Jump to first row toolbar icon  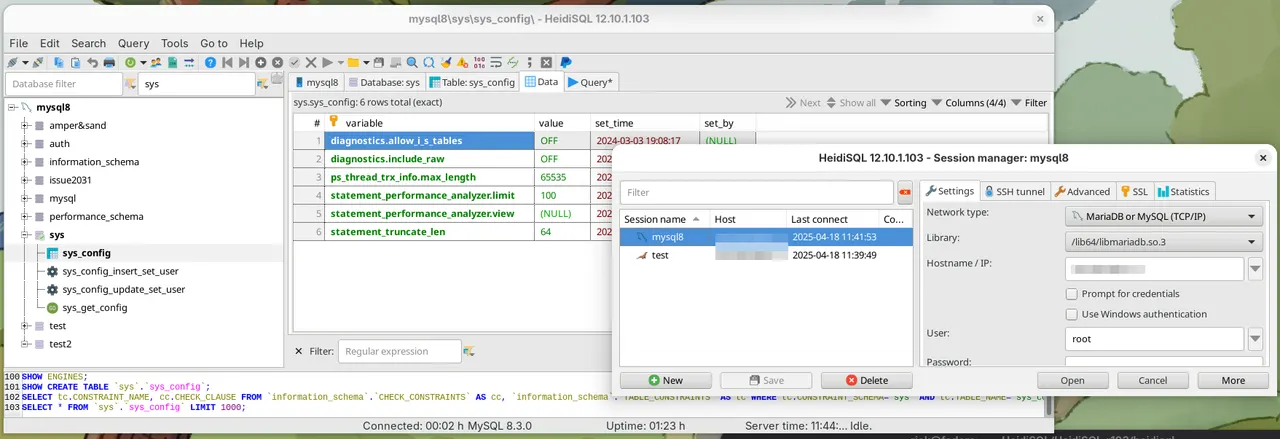click(x=227, y=62)
